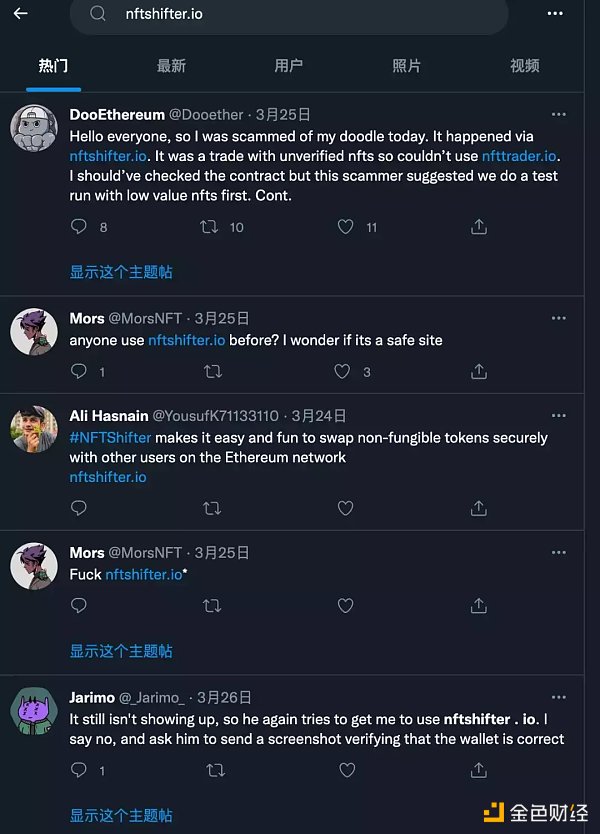The image size is (600, 834).
Task: Share Jarimo's tweet
Action: [x=479, y=770]
